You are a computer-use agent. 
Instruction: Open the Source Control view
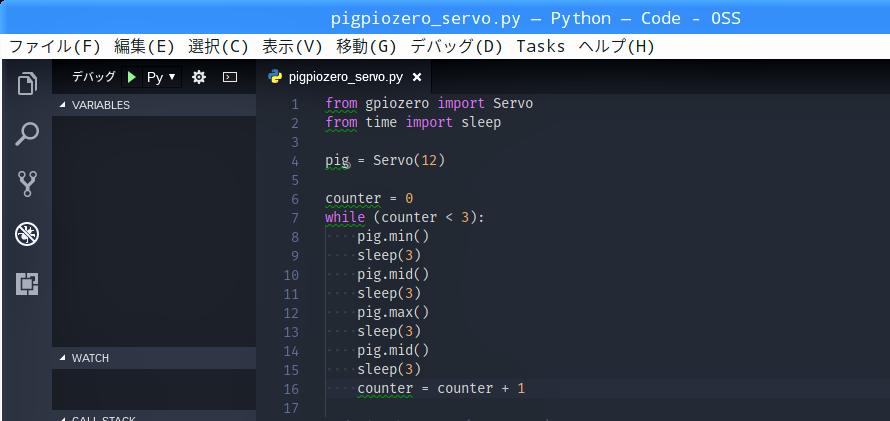pyautogui.click(x=27, y=183)
